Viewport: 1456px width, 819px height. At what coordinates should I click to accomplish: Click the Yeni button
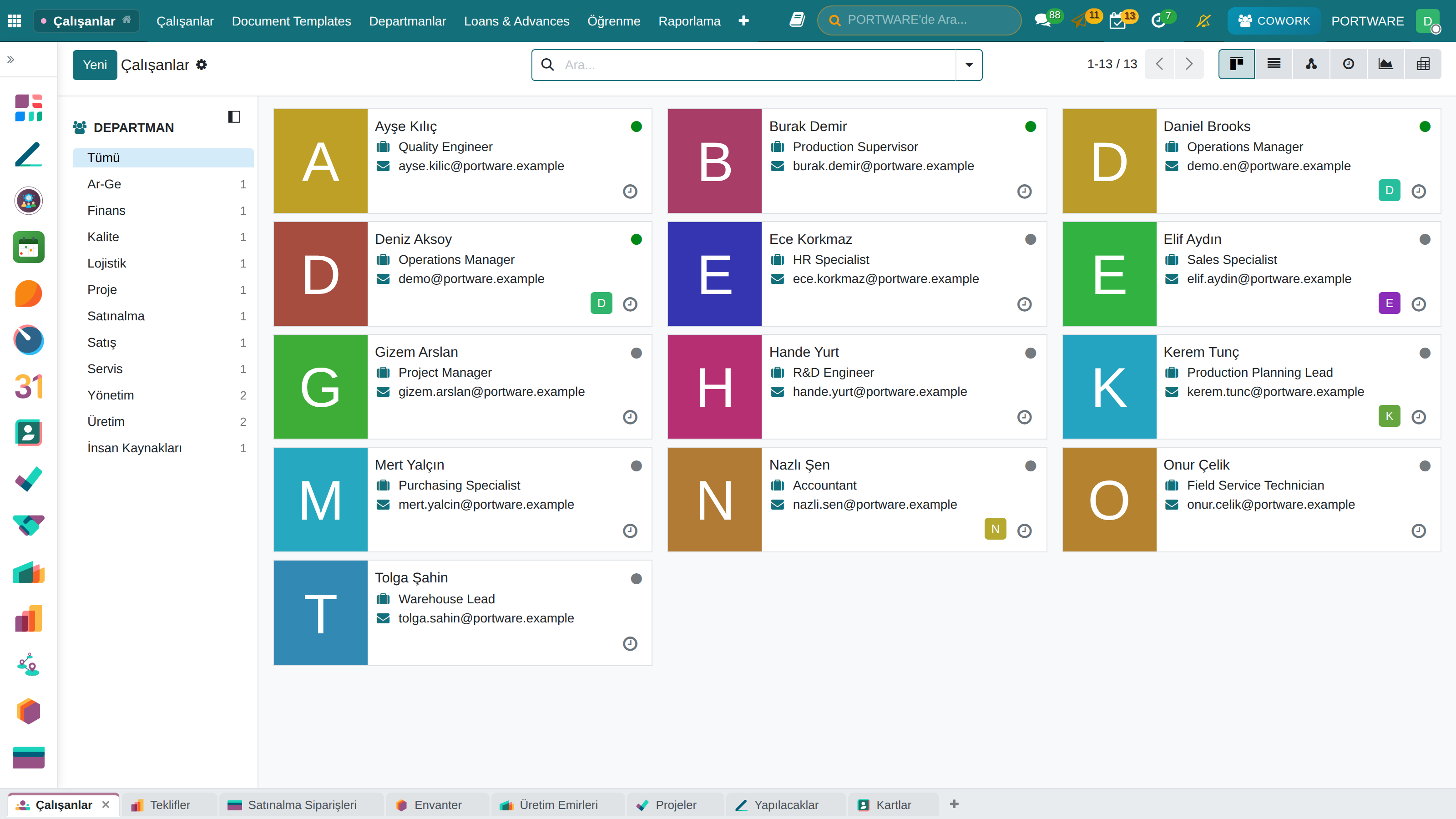point(95,65)
